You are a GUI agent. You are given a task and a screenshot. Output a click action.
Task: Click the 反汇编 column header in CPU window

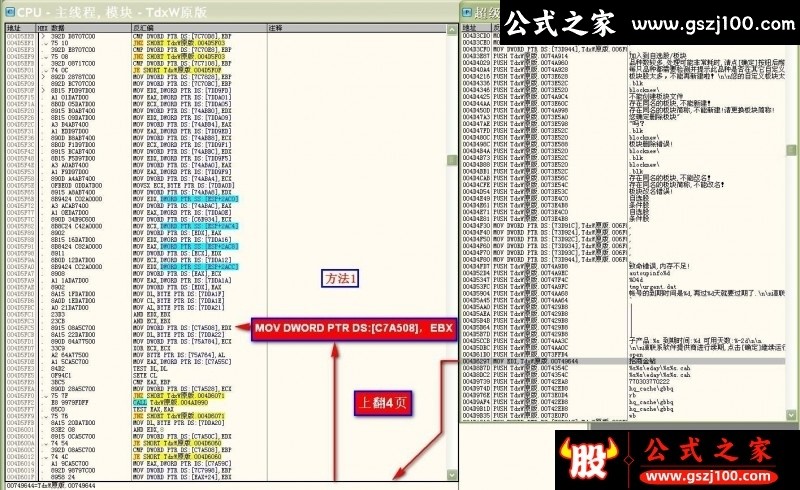tap(199, 28)
